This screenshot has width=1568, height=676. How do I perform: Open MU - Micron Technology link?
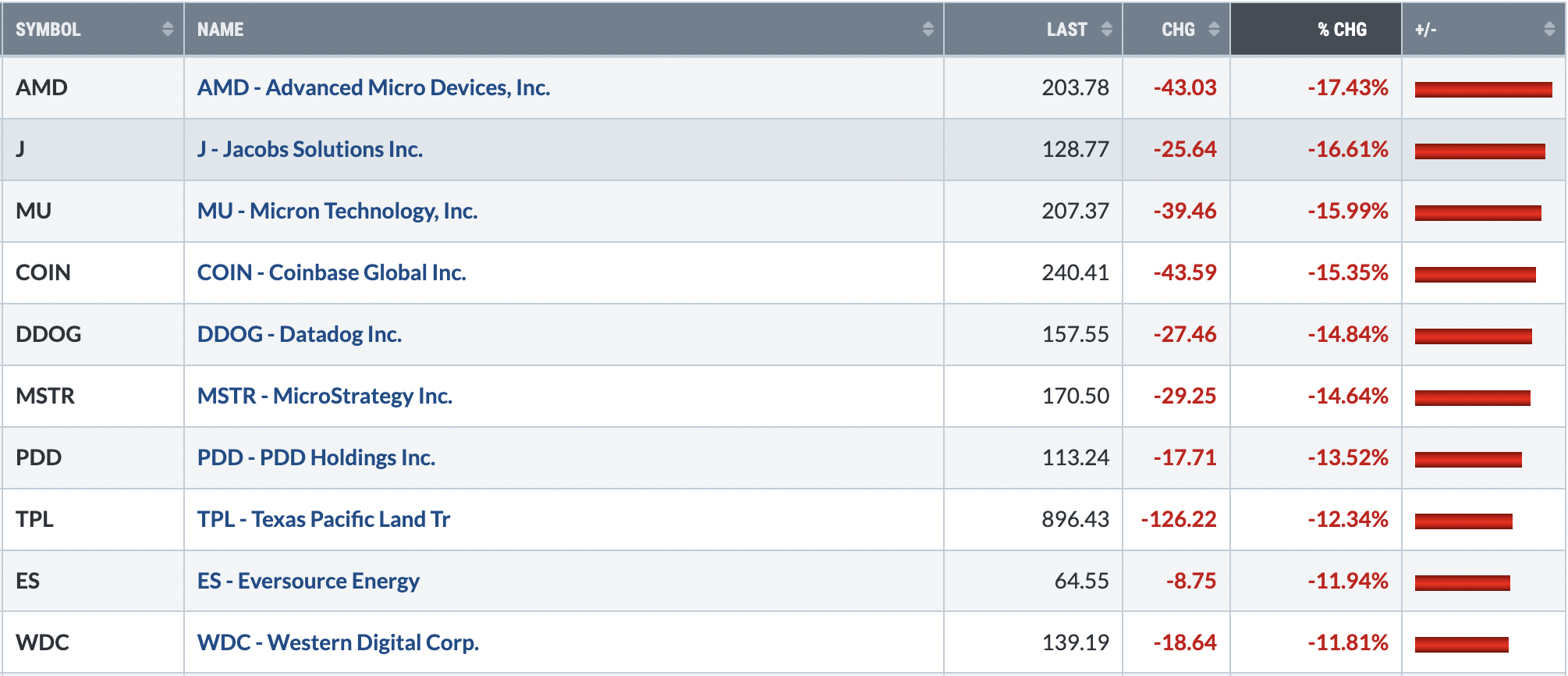[x=337, y=211]
